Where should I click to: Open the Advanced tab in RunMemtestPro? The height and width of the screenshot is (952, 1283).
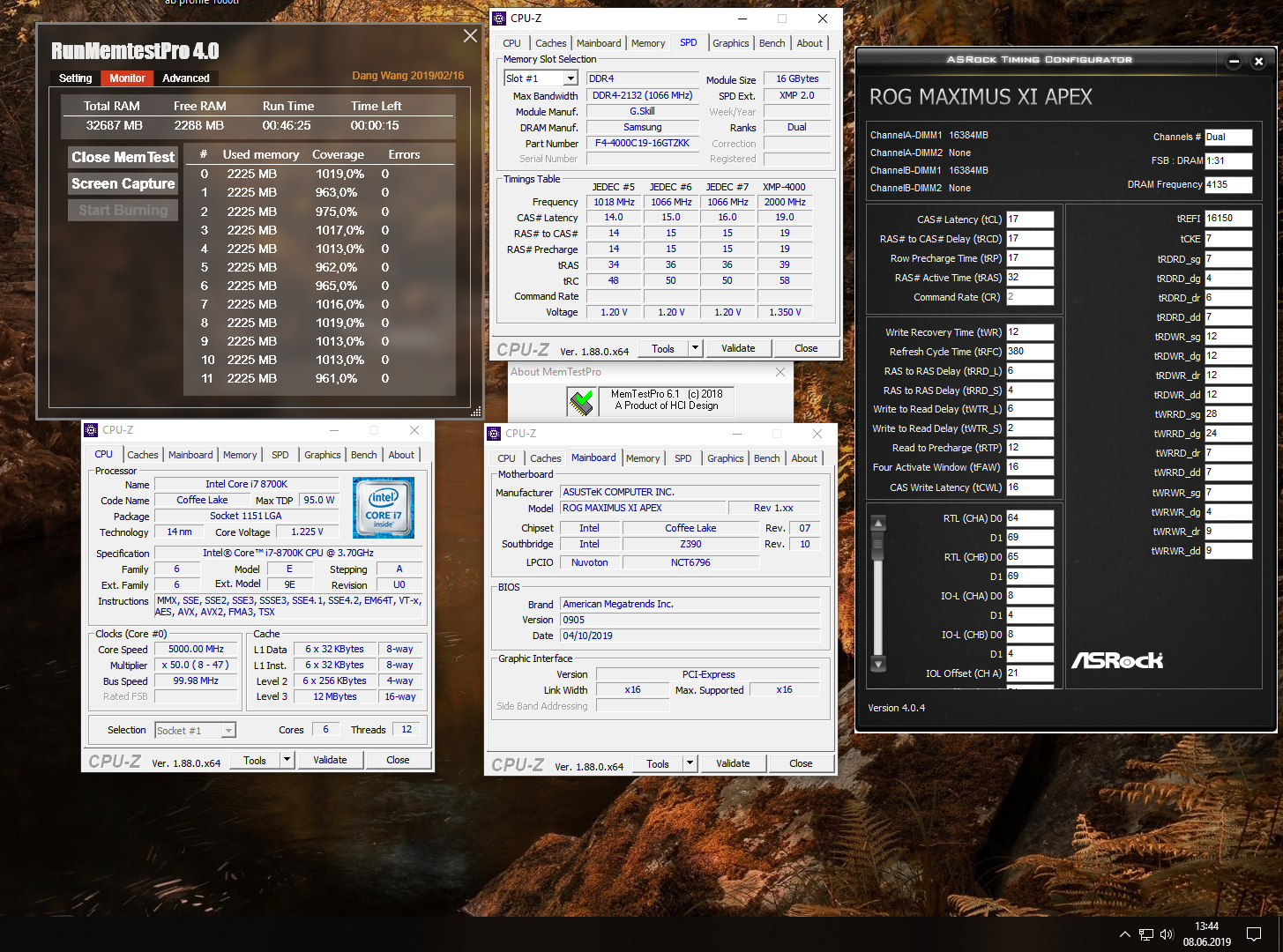186,78
